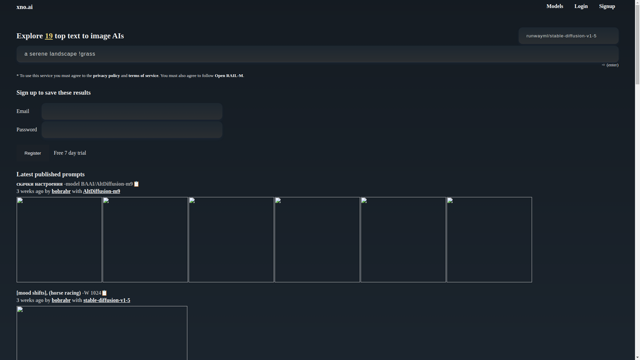Open the fifth image of the AltDiffusion-m9 prompt
The image size is (640, 360).
403,240
